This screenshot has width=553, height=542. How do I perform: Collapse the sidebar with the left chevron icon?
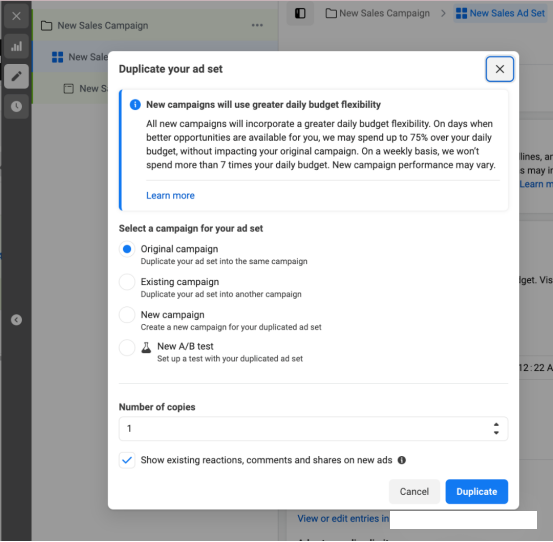click(x=16, y=320)
